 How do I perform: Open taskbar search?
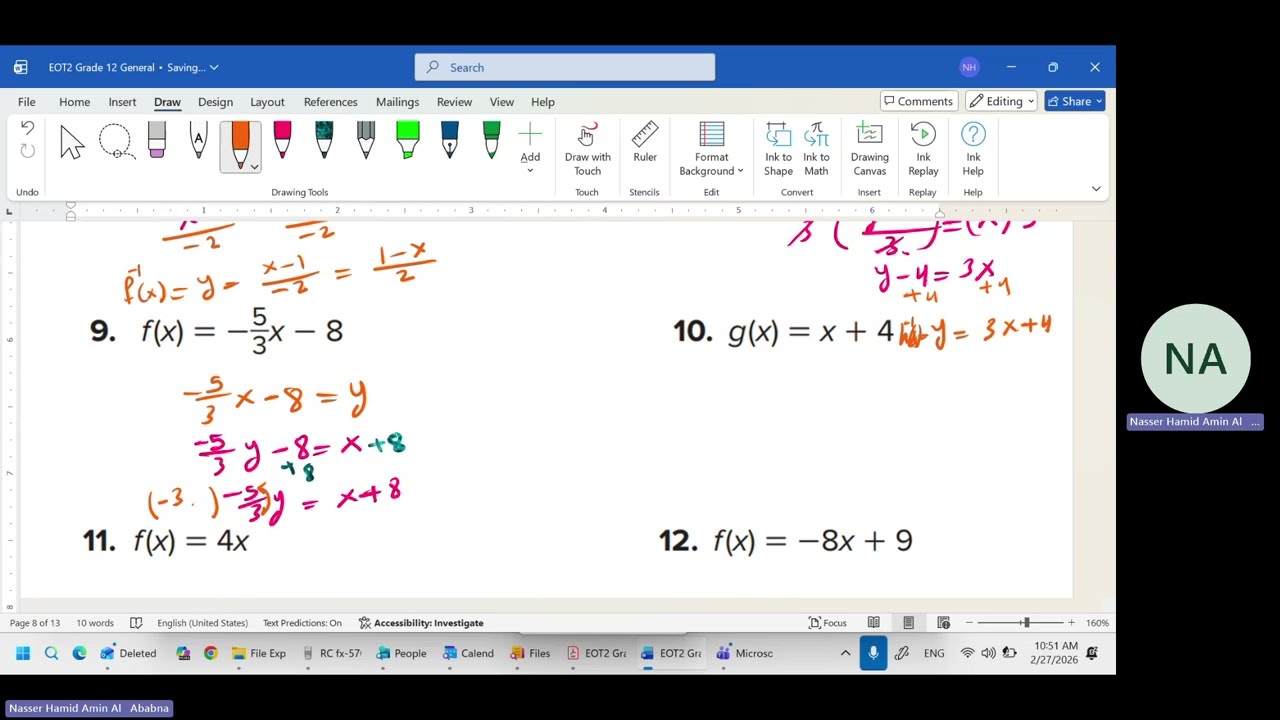[x=51, y=653]
